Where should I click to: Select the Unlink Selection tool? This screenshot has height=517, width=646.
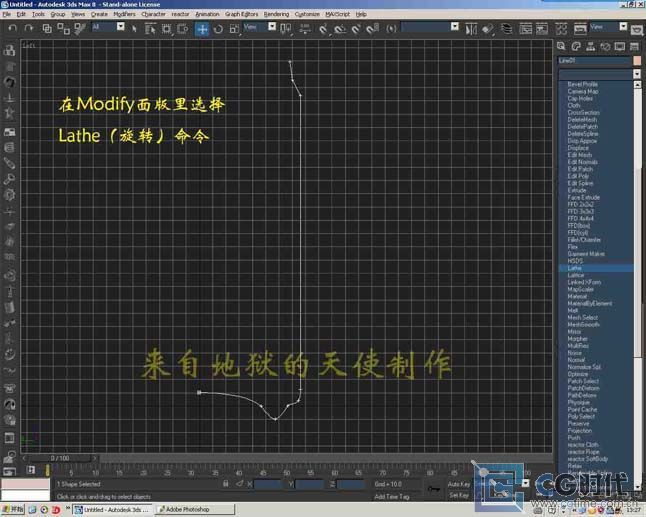(63, 28)
